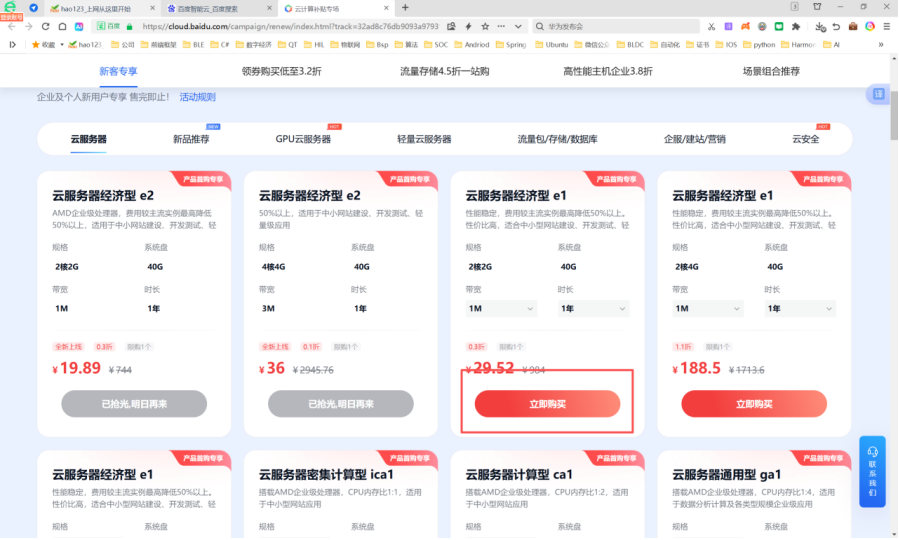
Task: Select the 企服/建站/营销 category tab
Action: pyautogui.click(x=694, y=139)
